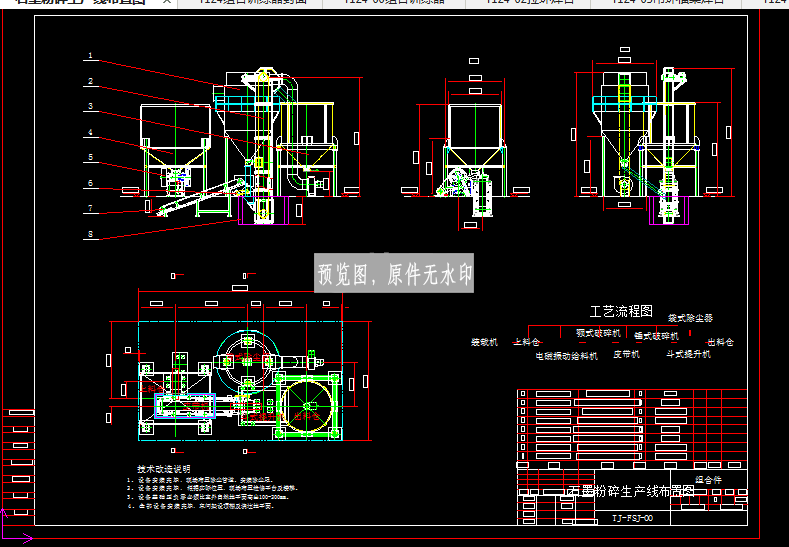Image resolution: width=789 pixels, height=547 pixels.
Task: Click callout number 6 label
Action: [91, 183]
